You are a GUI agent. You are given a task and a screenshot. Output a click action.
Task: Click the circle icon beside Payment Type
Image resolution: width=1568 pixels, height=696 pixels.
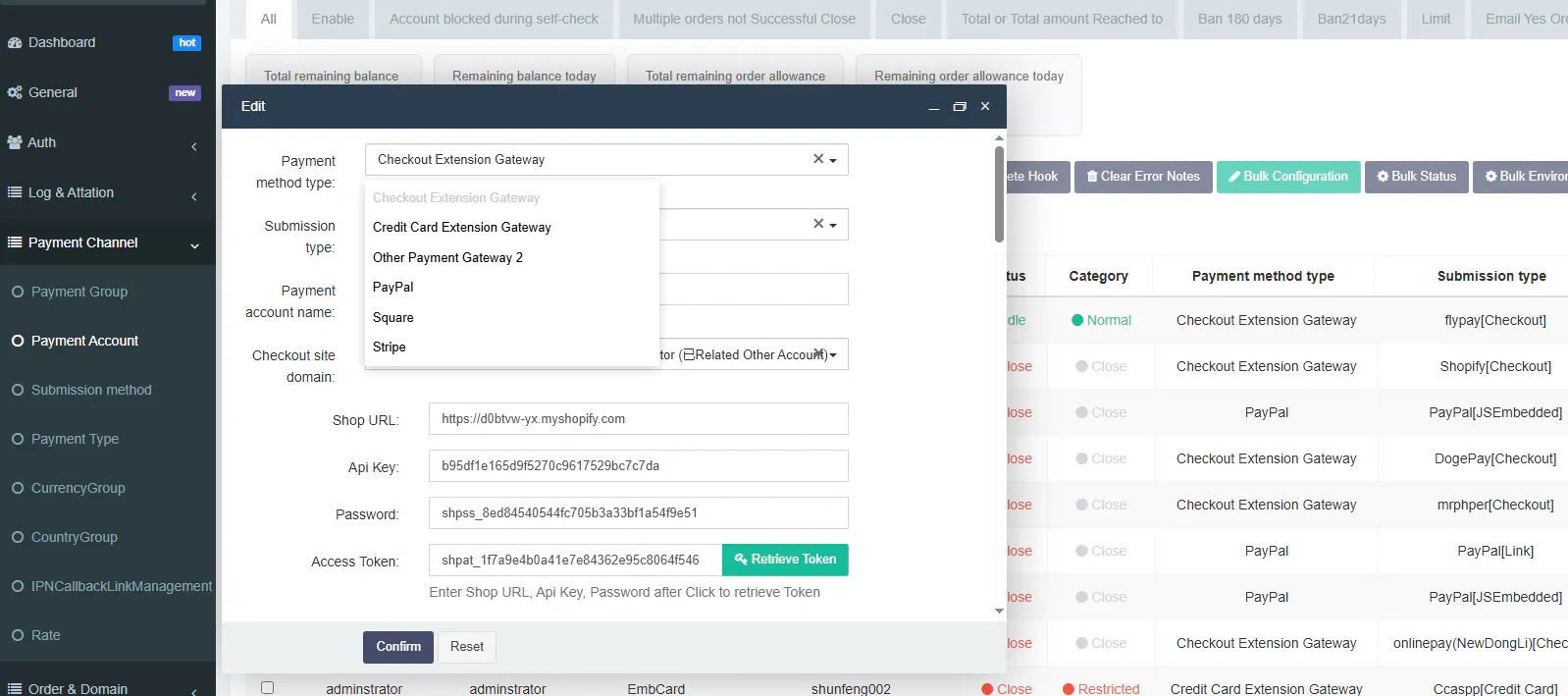18,439
